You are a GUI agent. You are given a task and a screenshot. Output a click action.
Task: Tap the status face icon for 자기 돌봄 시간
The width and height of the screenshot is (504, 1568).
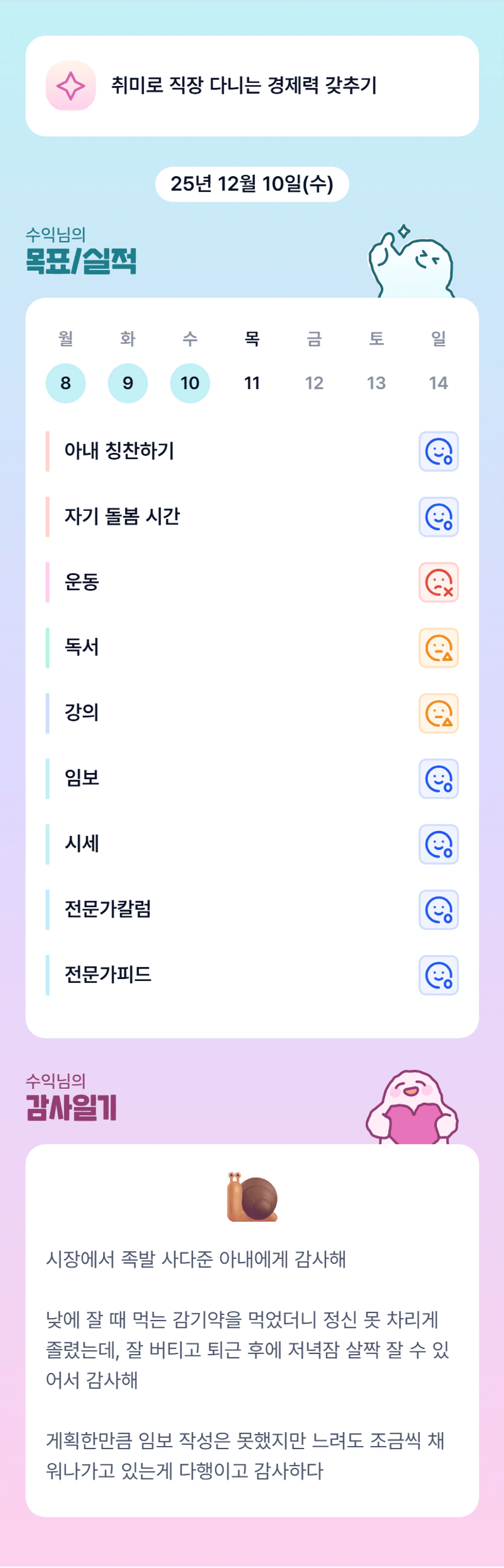[x=438, y=517]
